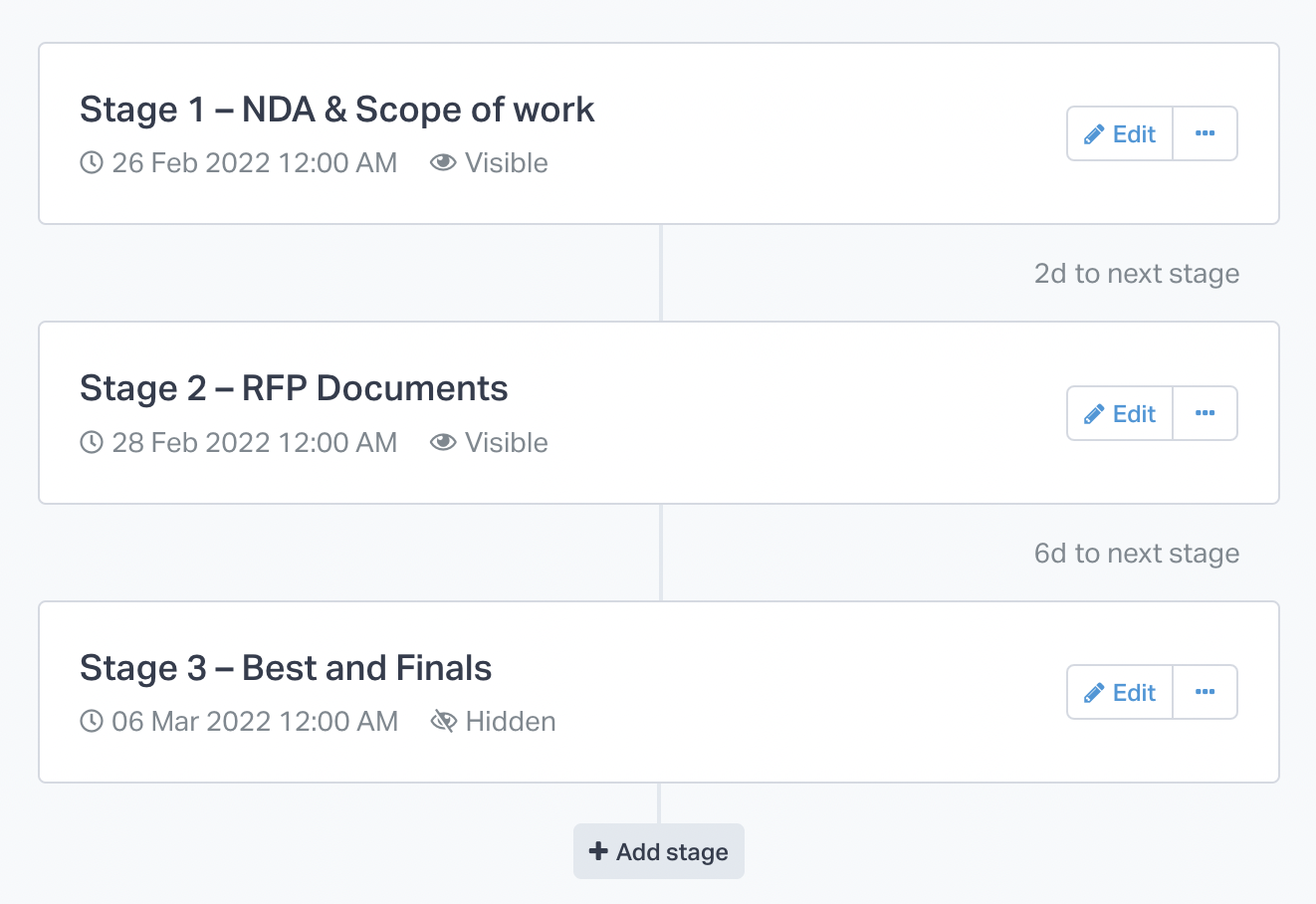The width and height of the screenshot is (1316, 904).
Task: Click the Edit text on Stage 2
Action: [x=1134, y=414]
